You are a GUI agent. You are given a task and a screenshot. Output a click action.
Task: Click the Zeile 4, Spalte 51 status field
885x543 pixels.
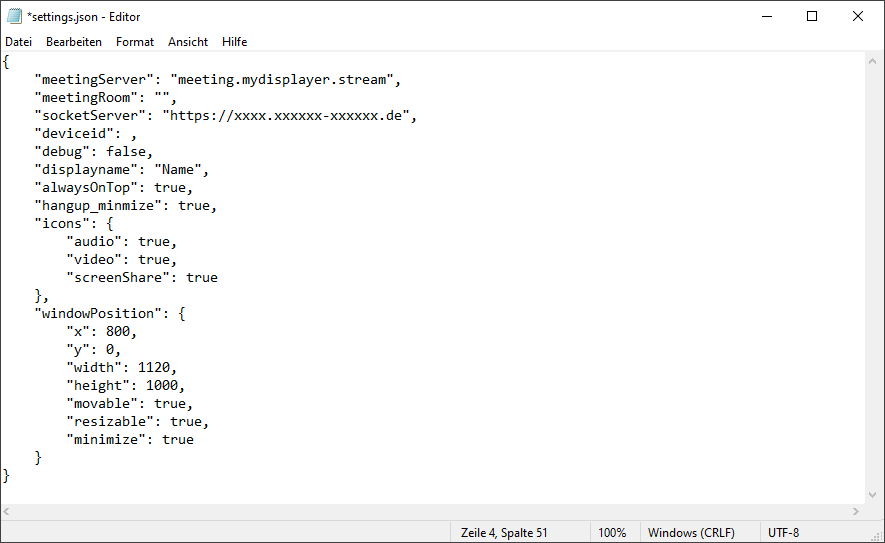[x=504, y=533]
